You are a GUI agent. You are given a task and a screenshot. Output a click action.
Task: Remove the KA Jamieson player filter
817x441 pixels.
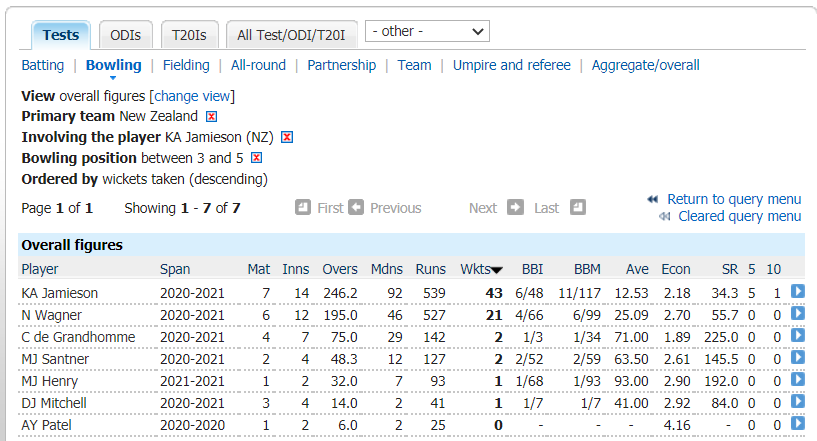pos(287,137)
